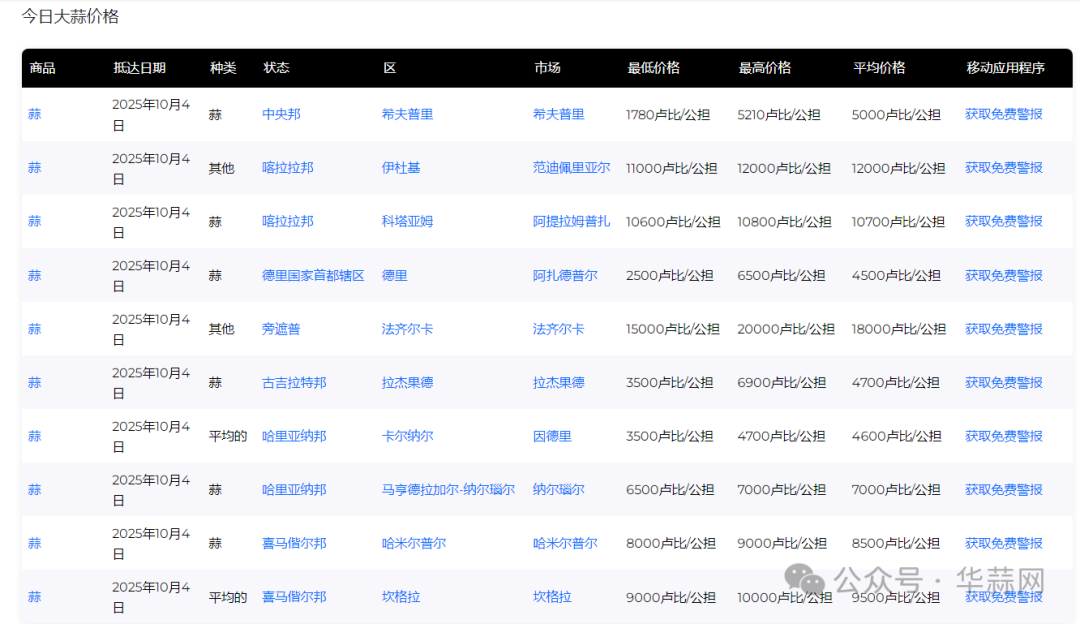The image size is (1080, 624).
Task: Click 获取免费警报 in the 纳尔瑙尔 row
Action: pyautogui.click(x=1004, y=490)
